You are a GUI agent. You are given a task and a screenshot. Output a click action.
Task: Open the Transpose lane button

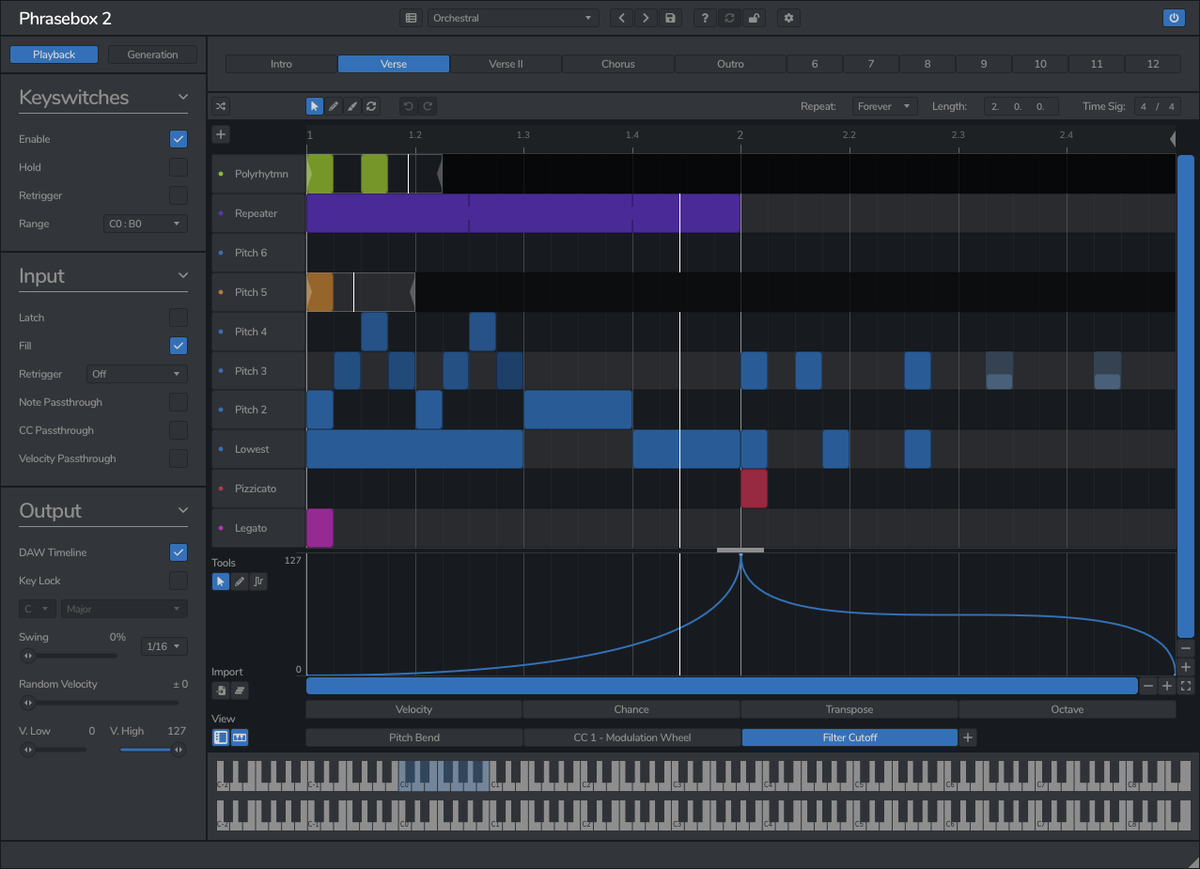[849, 709]
